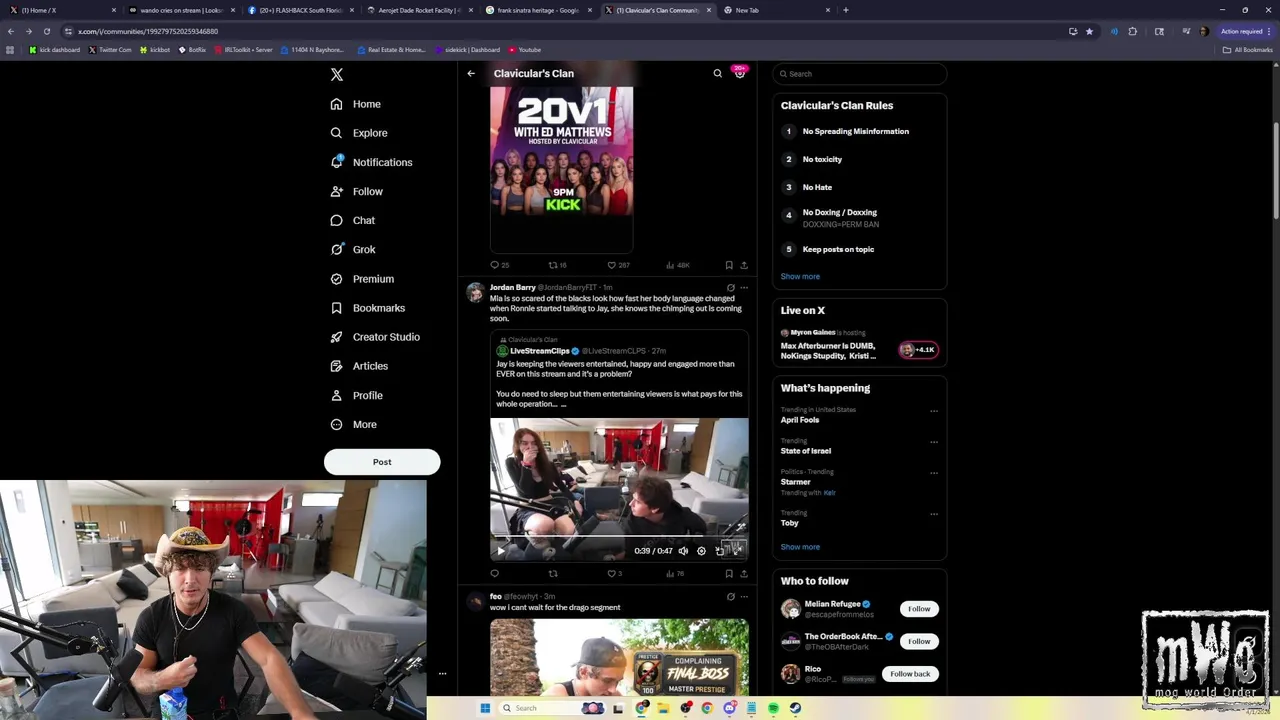Open more options for Toby trend
Viewport: 1280px width, 720px height.
[934, 514]
